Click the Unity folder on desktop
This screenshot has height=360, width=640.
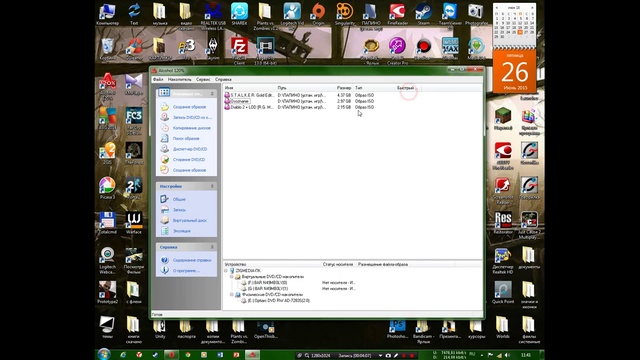pos(160,329)
